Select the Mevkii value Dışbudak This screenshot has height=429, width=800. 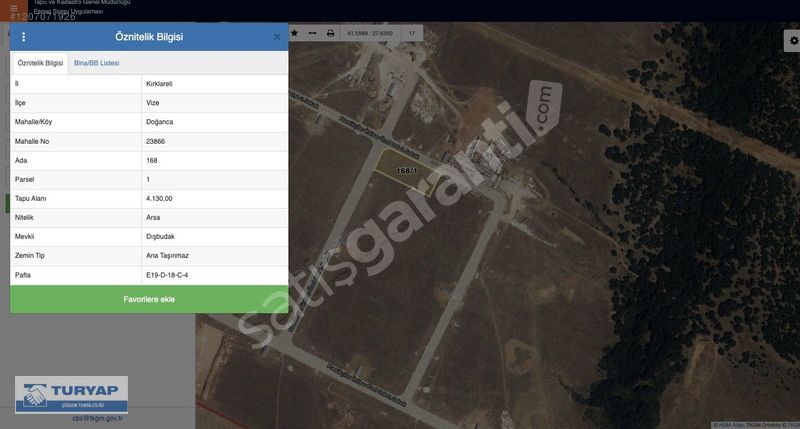pyautogui.click(x=160, y=237)
